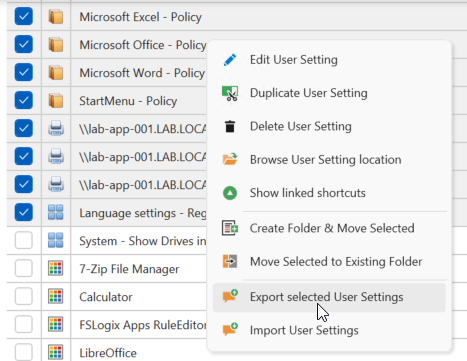Viewport: 467px width, 361px height.
Task: Click the Move Selected to Existing Folder icon
Action: tap(230, 261)
